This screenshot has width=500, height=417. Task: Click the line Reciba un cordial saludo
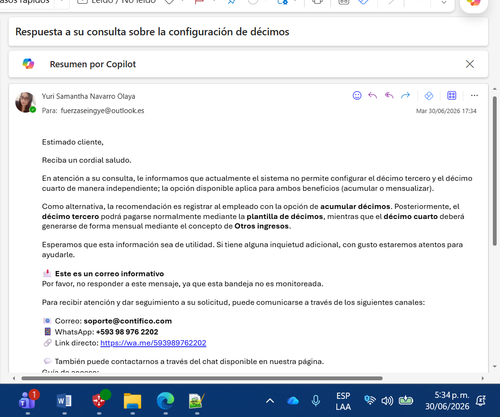[x=87, y=160]
